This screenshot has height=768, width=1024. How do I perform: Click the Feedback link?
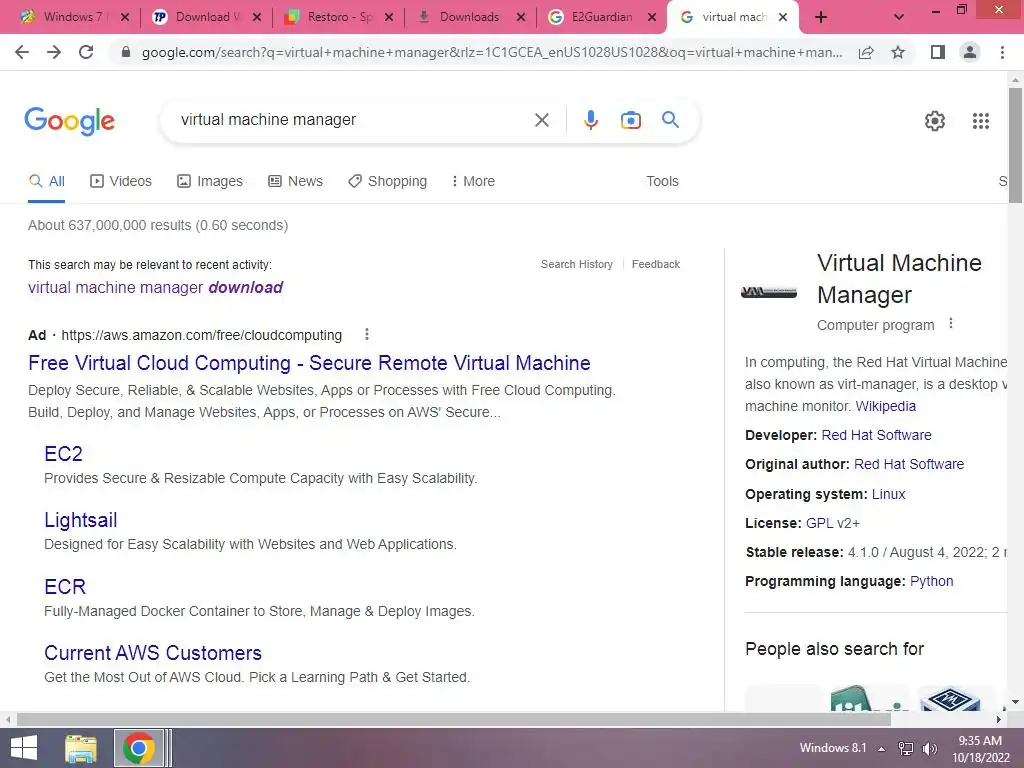(656, 264)
